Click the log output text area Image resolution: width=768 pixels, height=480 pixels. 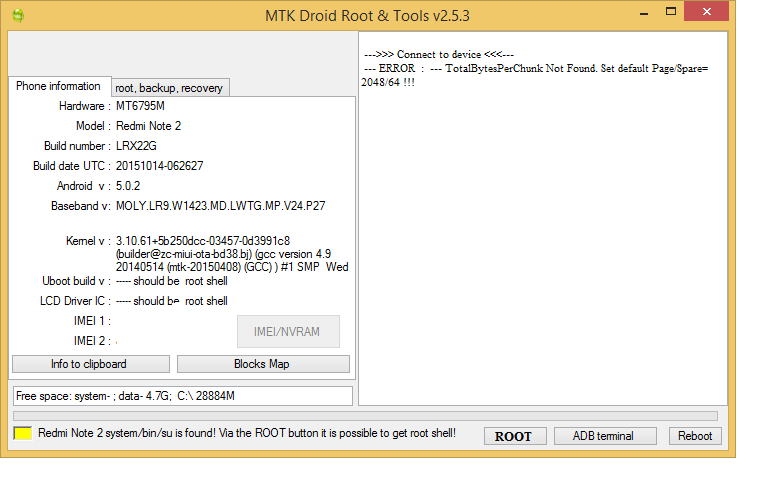[543, 218]
